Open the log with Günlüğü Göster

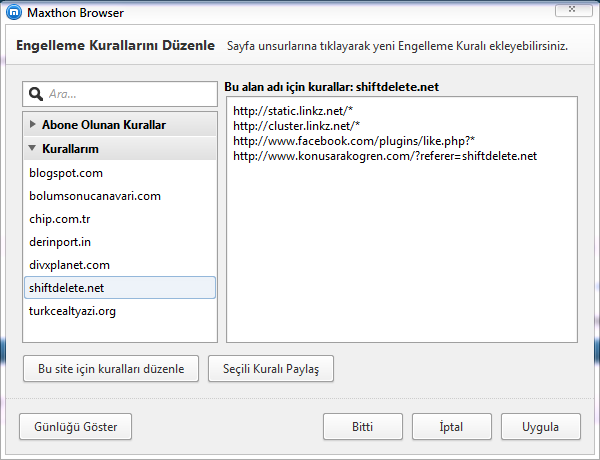tap(75, 427)
